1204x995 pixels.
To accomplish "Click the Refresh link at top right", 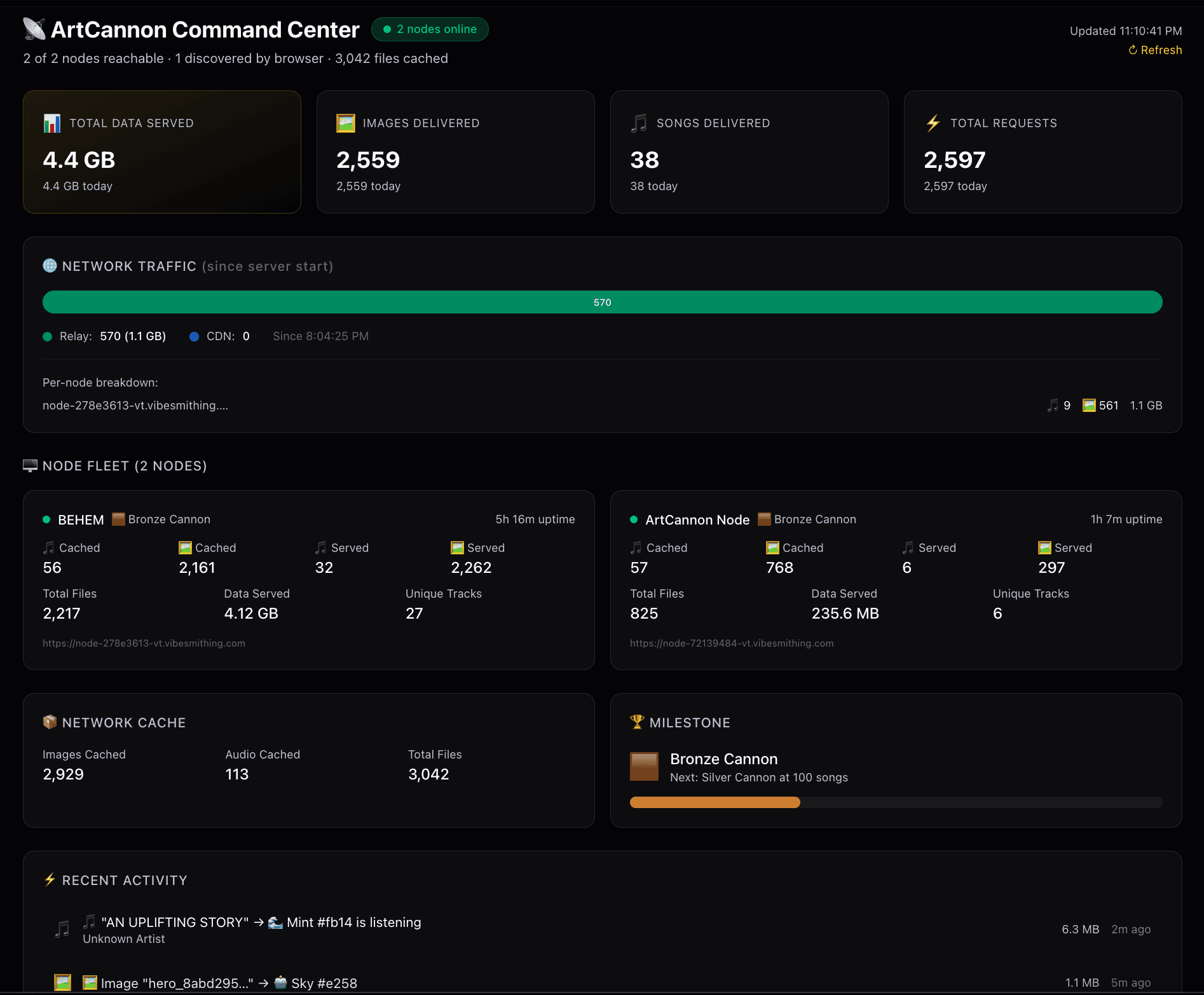I will click(1155, 50).
